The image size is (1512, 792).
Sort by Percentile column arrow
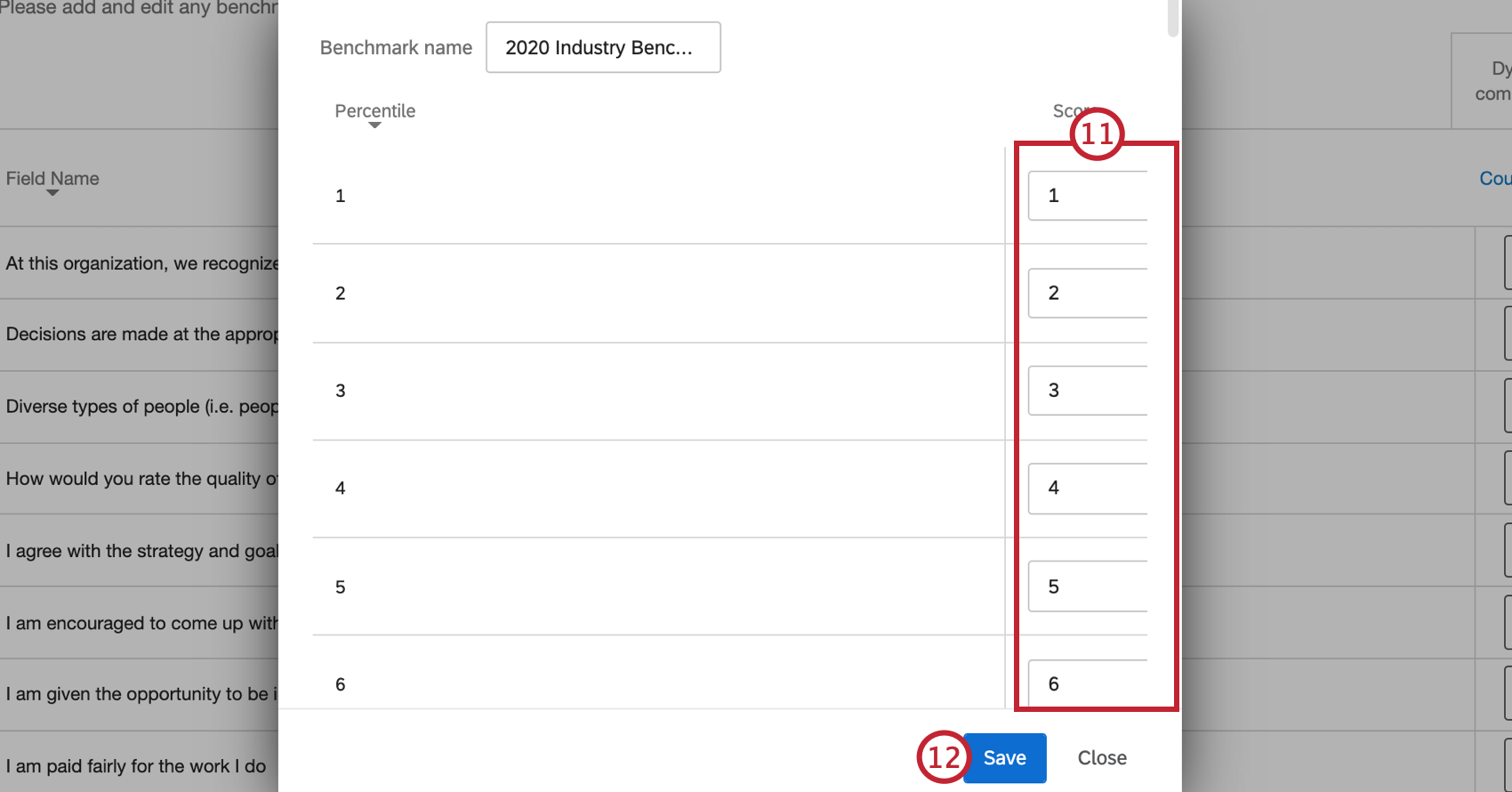click(x=374, y=125)
